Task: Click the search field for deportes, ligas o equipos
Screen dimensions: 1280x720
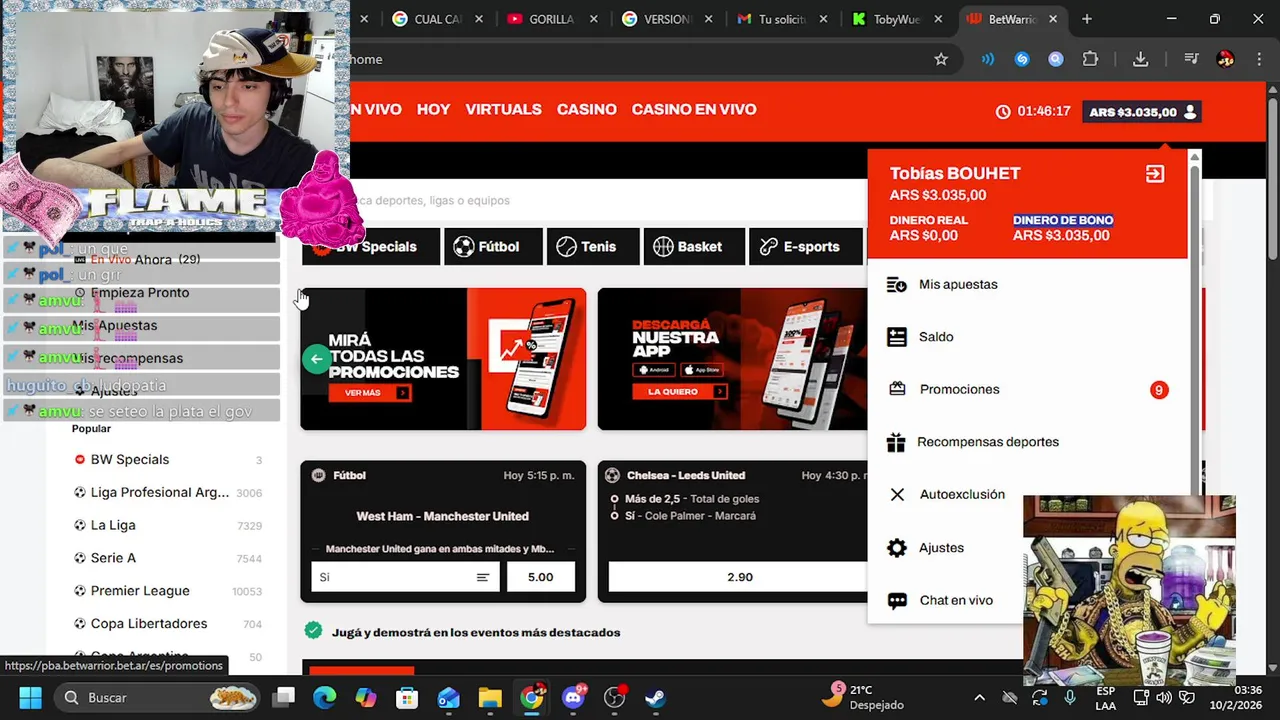Action: 600,201
